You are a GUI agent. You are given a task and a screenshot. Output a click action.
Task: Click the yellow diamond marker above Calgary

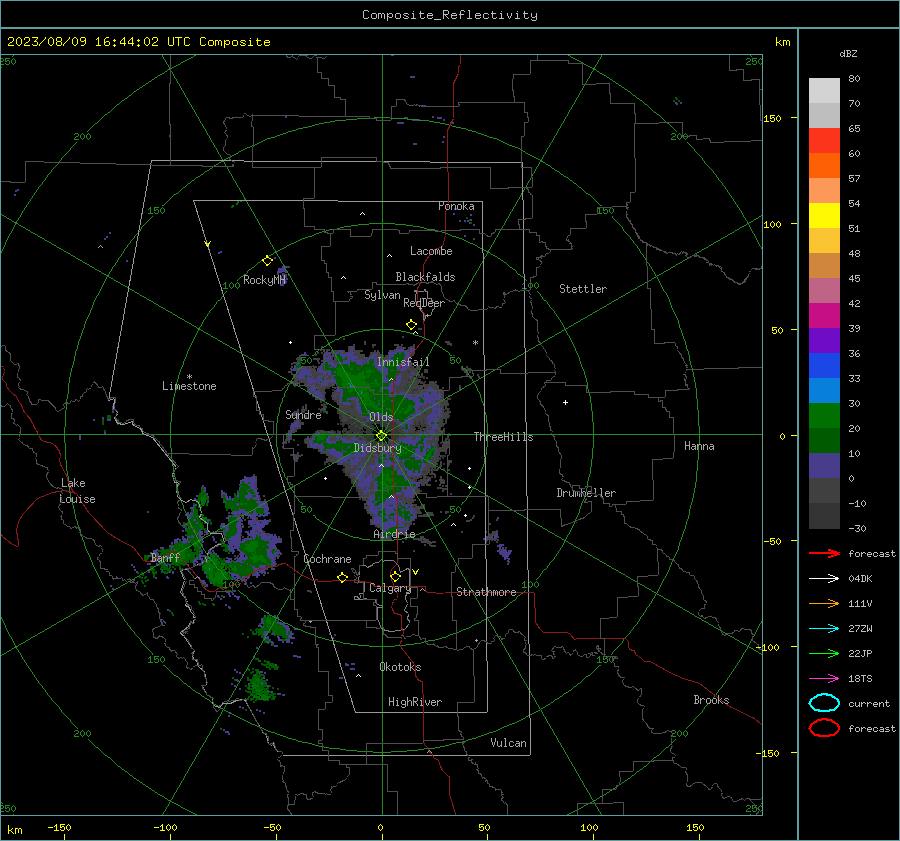(x=395, y=576)
